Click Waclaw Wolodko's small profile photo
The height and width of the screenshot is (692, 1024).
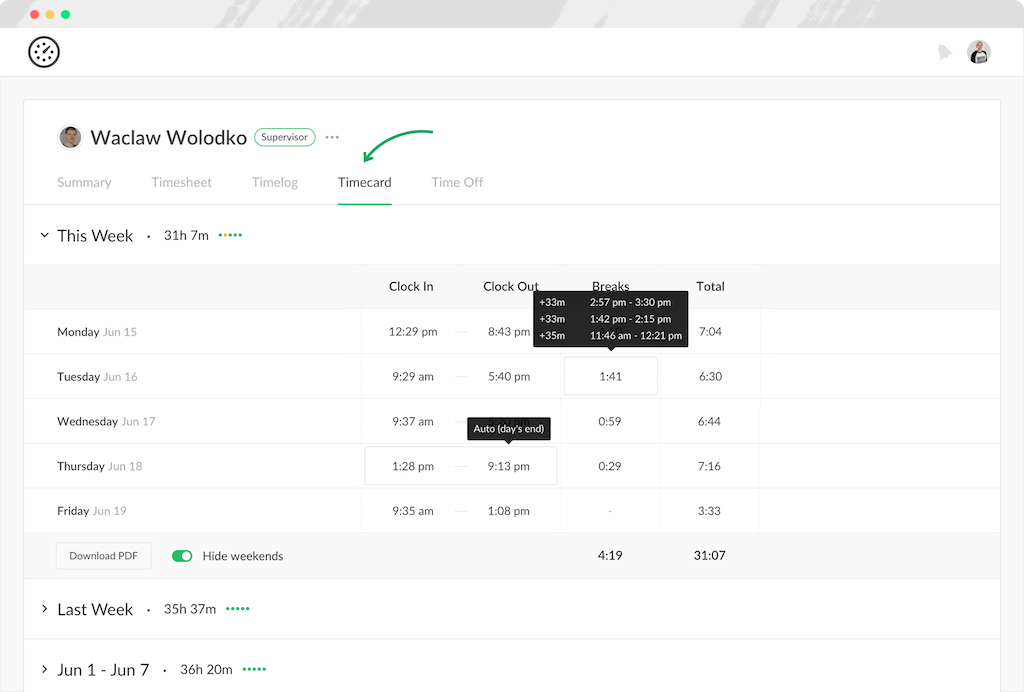tap(70, 137)
